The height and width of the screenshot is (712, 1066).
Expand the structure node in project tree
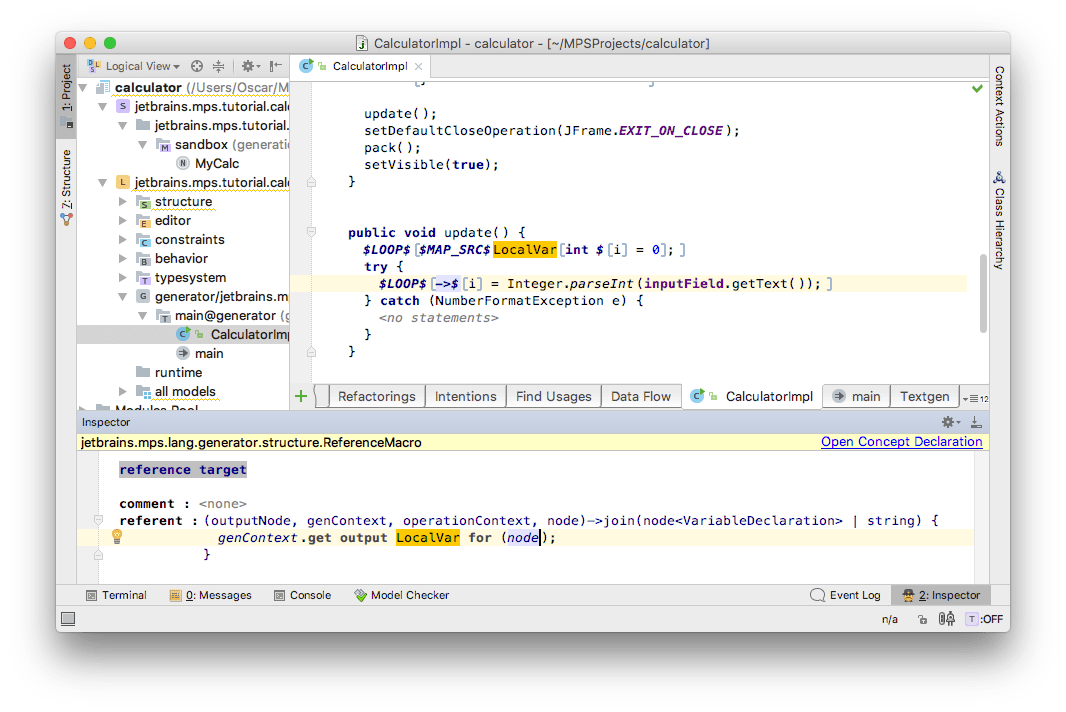[x=124, y=201]
